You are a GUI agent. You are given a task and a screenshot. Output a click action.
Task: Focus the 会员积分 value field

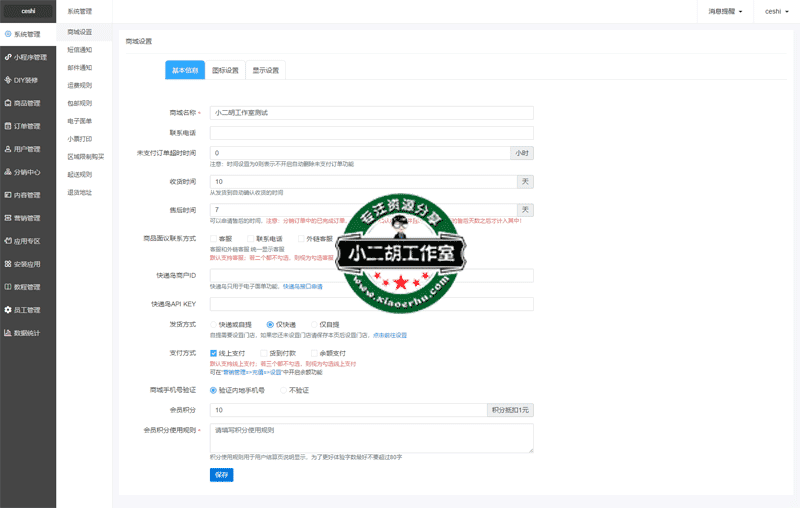(348, 410)
